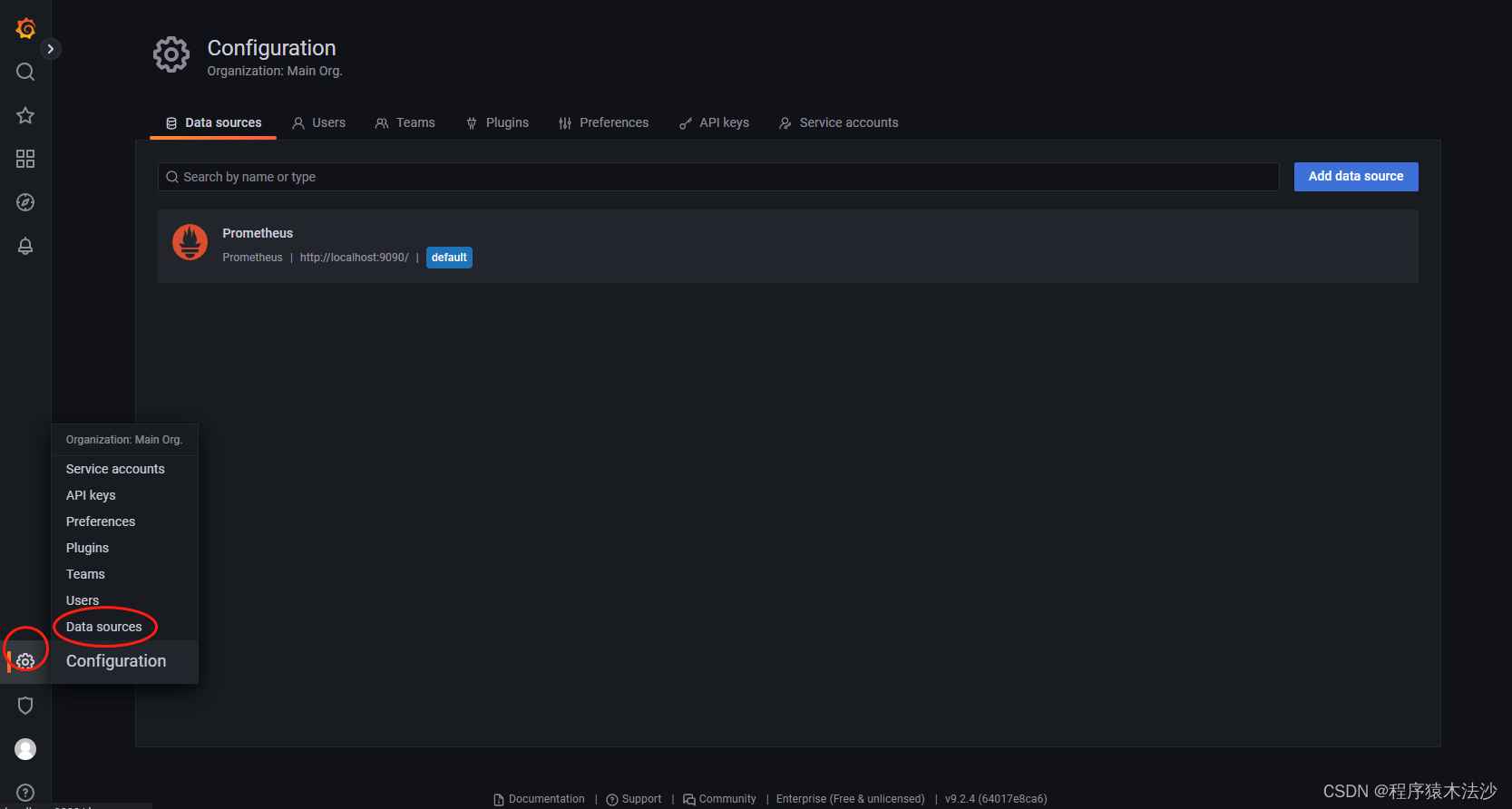Screen dimensions: 1512x809
Task: Open the Documentation footer link
Action: pyautogui.click(x=539, y=799)
